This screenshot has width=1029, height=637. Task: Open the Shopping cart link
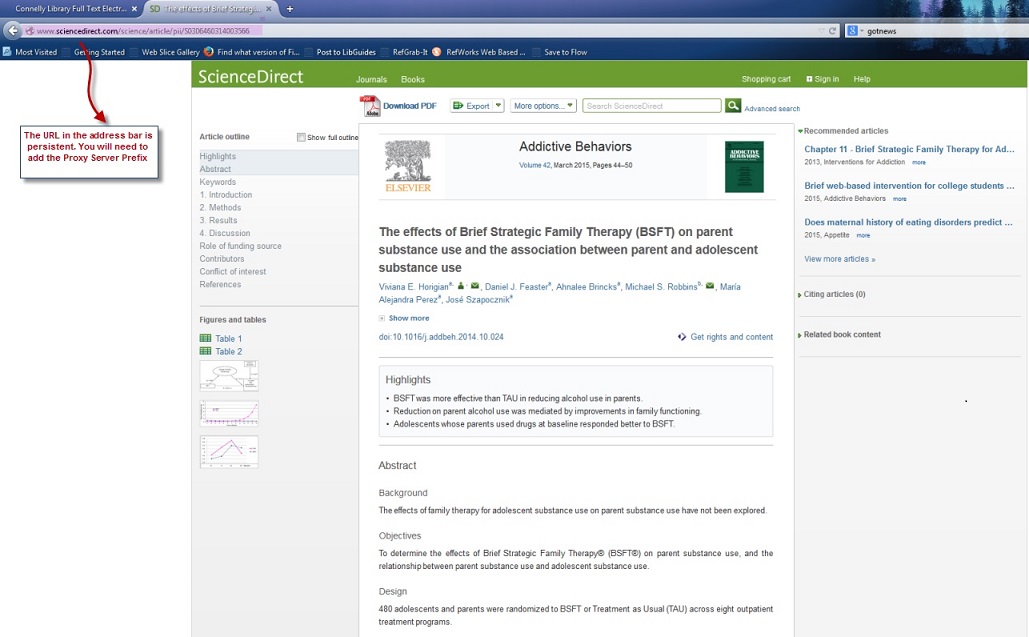pyautogui.click(x=766, y=79)
